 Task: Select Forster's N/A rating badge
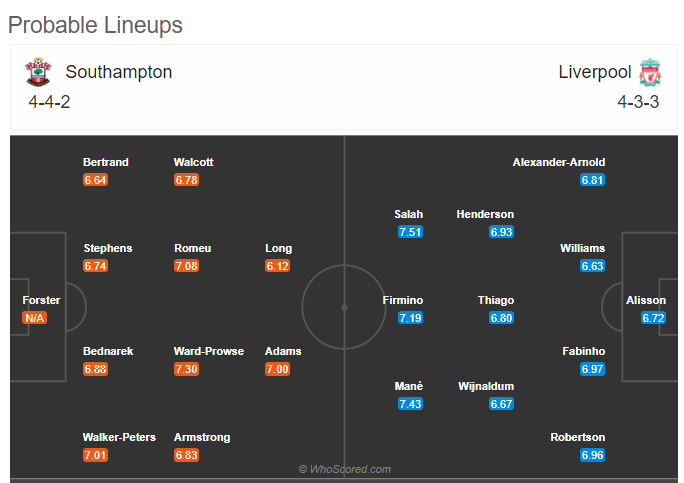pyautogui.click(x=34, y=318)
